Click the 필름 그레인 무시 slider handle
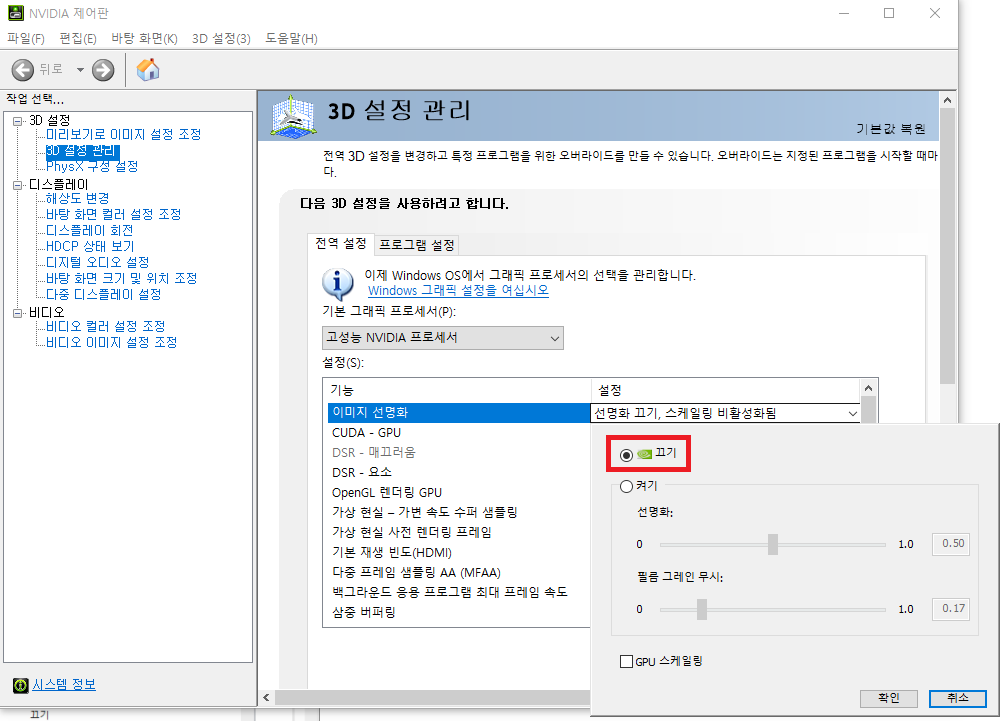 point(702,609)
